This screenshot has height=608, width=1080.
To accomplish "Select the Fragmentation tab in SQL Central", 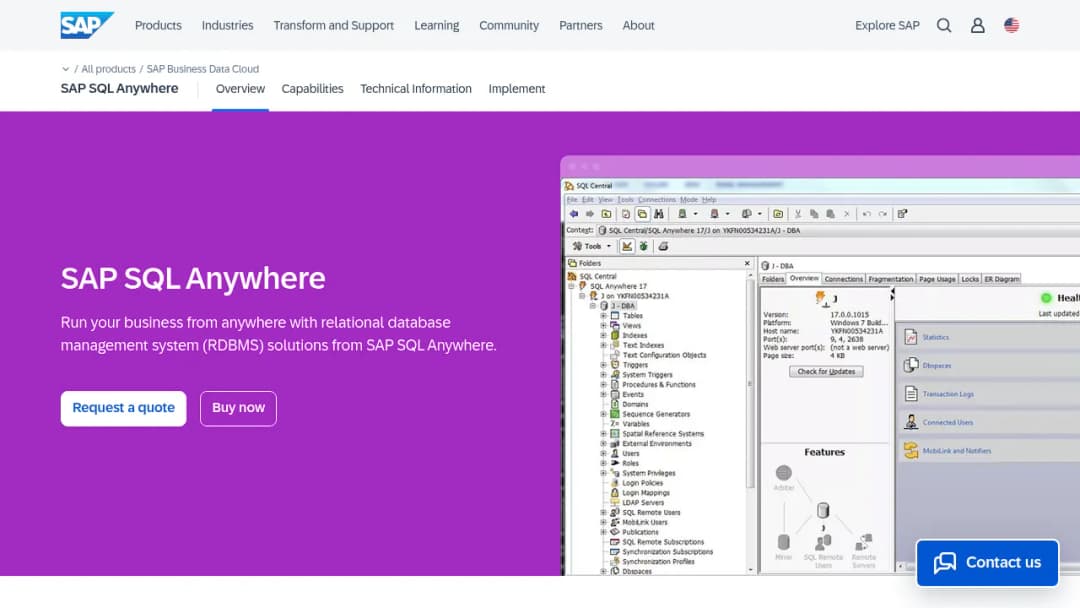I will [x=891, y=279].
